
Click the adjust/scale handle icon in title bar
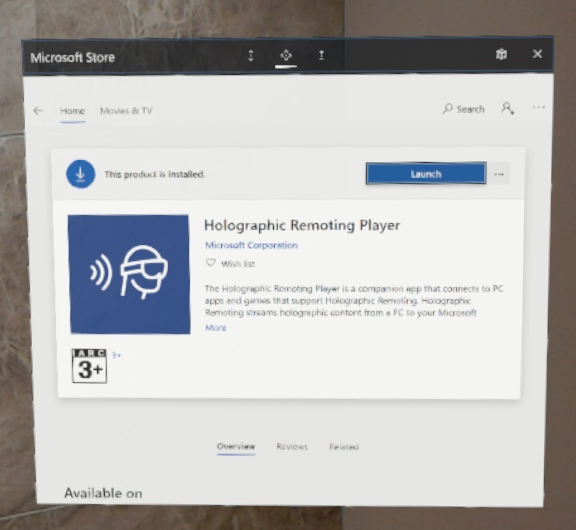tap(251, 55)
